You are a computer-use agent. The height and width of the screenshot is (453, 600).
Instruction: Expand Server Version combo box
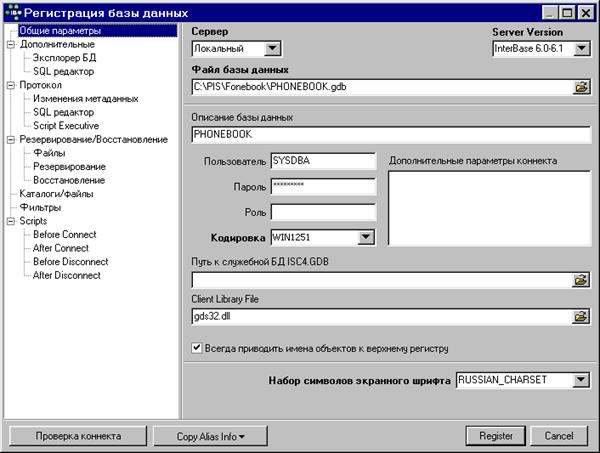point(582,48)
